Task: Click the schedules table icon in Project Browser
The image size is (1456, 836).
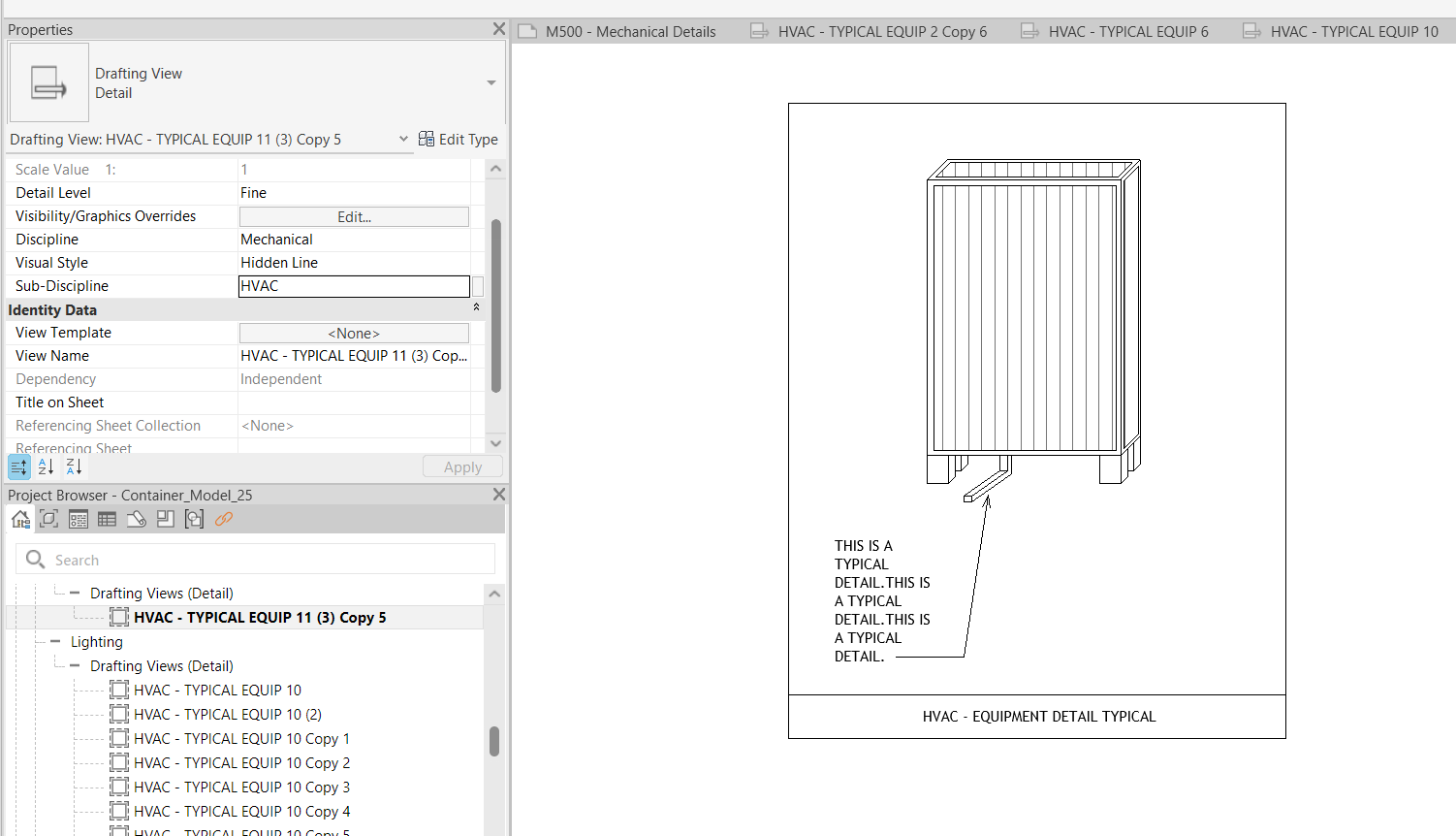Action: [x=108, y=519]
